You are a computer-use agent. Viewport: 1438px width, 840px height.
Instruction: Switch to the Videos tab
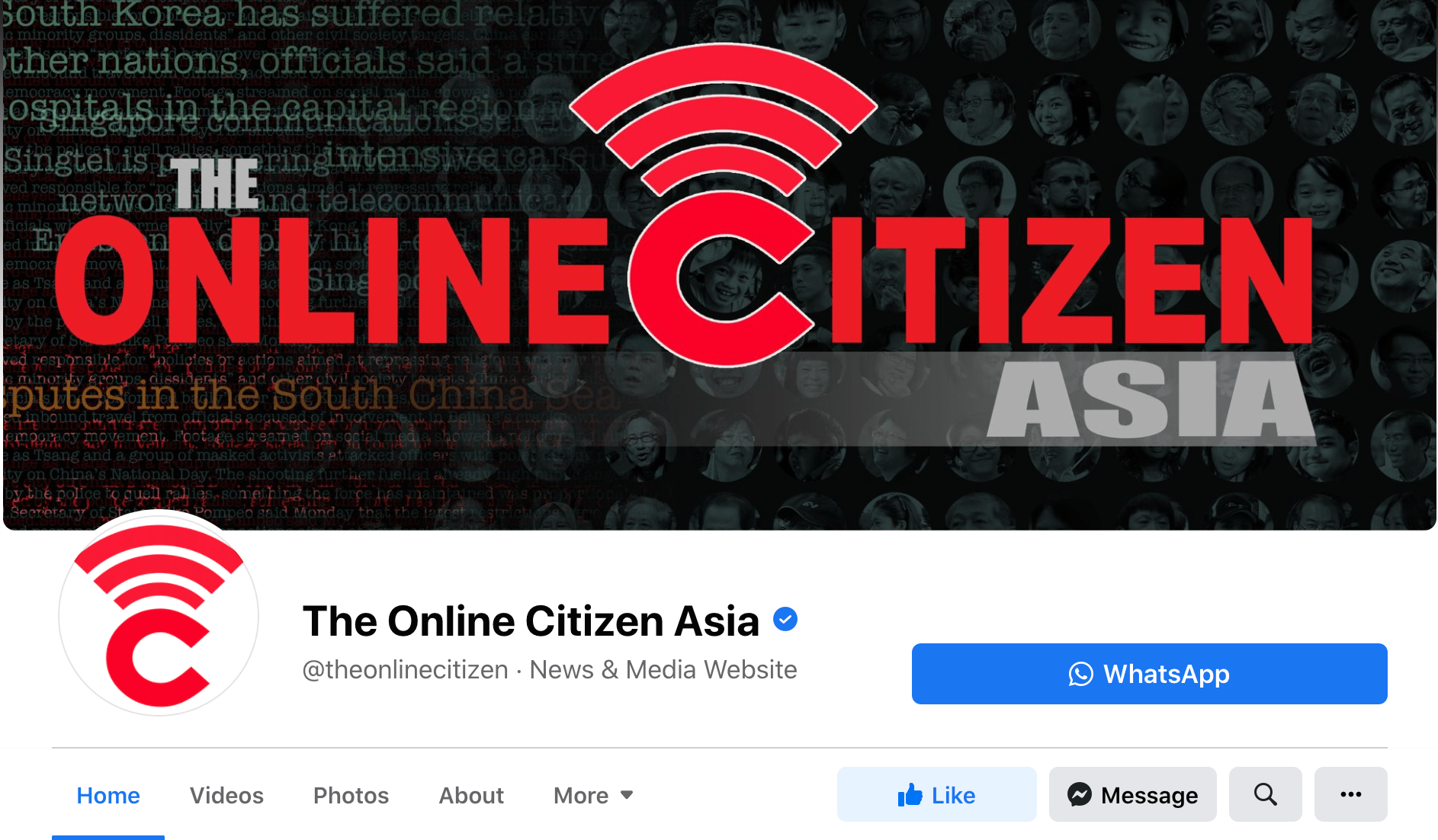(x=226, y=795)
